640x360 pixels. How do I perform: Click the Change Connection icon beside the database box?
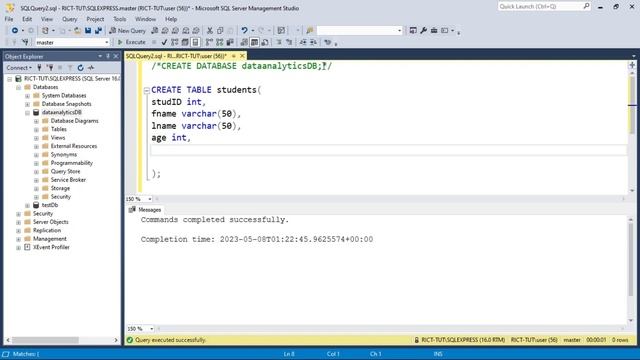(x=25, y=42)
